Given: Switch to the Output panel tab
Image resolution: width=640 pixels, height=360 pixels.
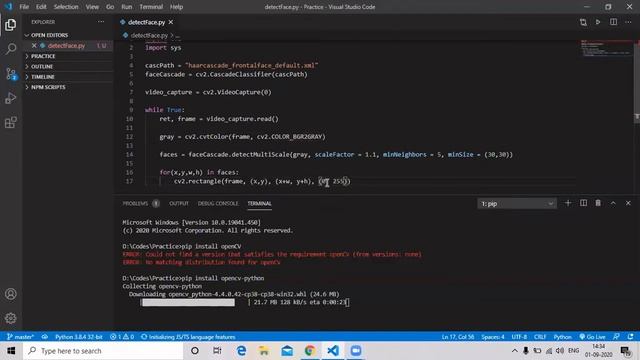Looking at the screenshot, I should (179, 203).
